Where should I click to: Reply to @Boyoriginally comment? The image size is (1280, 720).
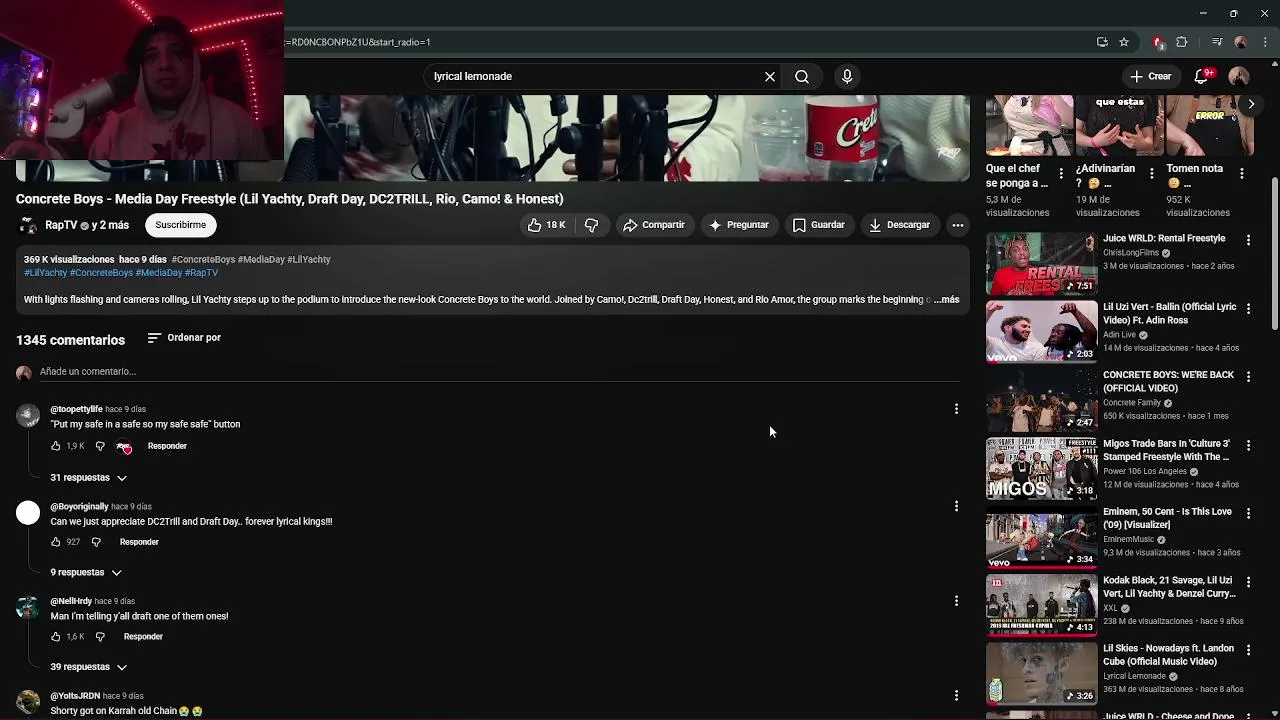click(x=139, y=542)
